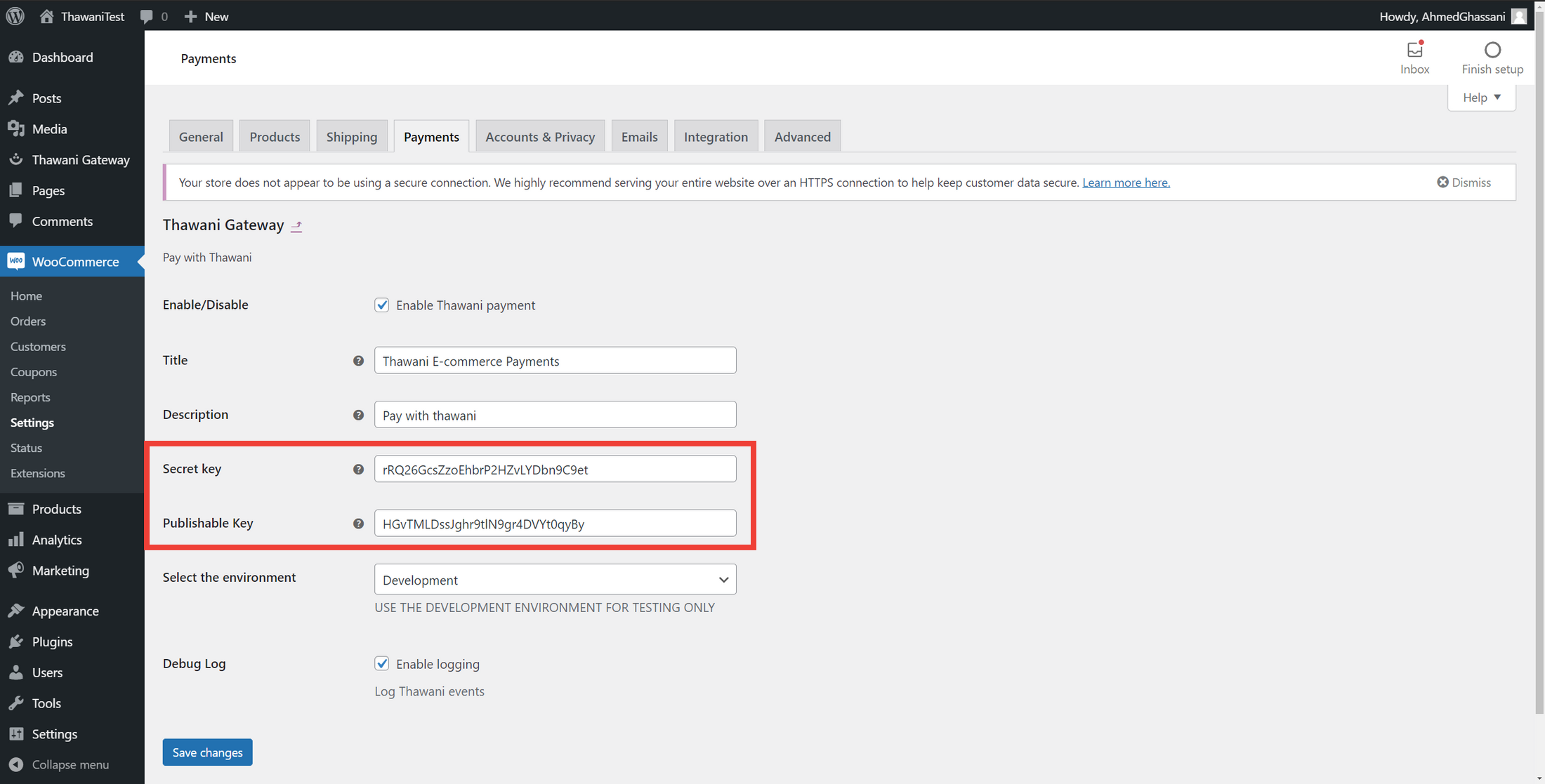Click the Products box icon in sidebar
1545x784 pixels.
(16, 508)
